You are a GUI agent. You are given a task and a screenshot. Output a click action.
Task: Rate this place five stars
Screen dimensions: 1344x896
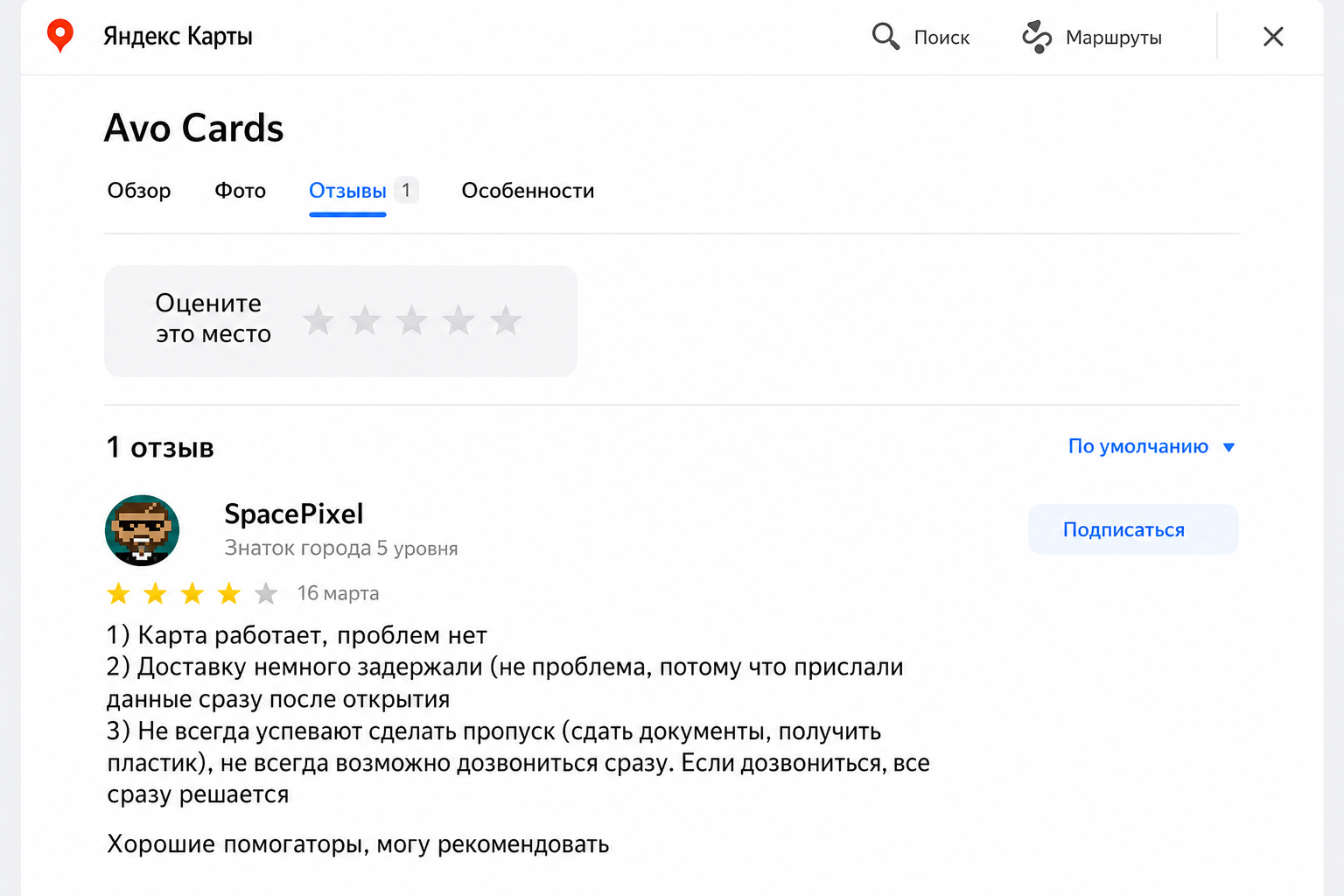506,320
